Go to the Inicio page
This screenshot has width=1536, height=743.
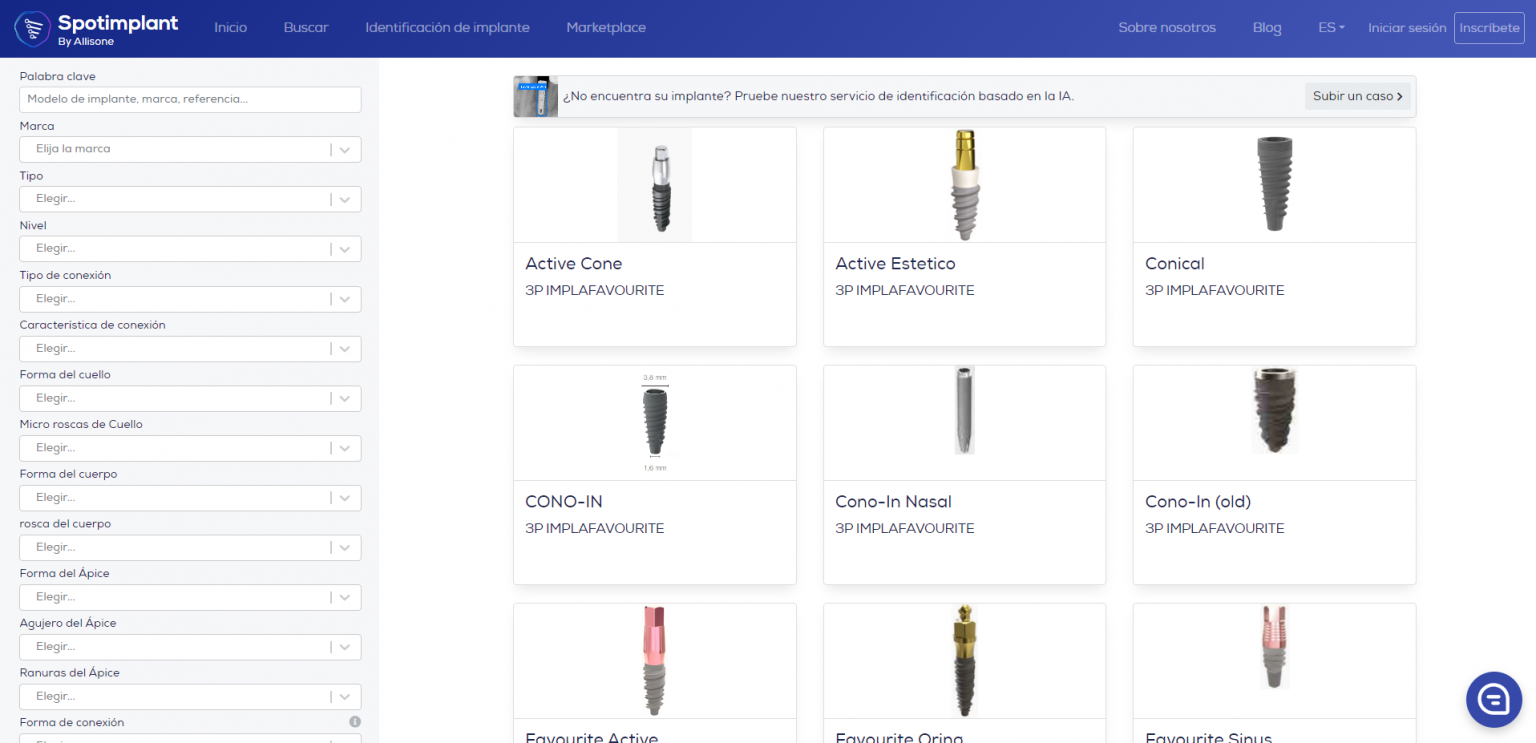point(230,28)
